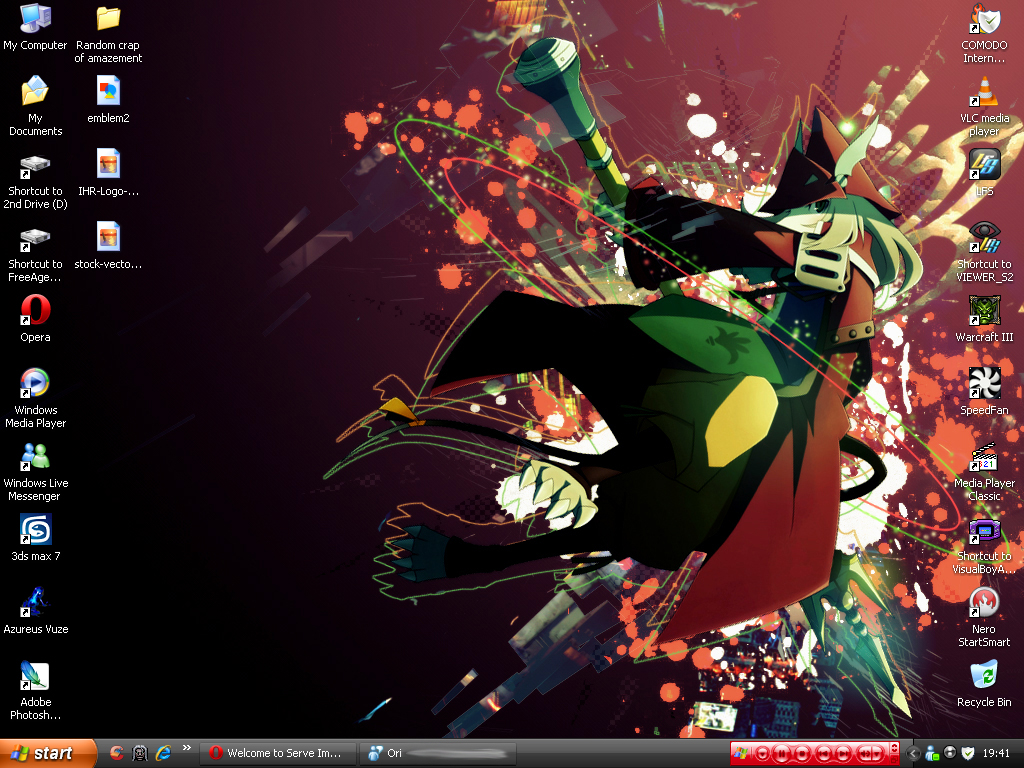Select the COMODO Internet Security shortcut
This screenshot has height=768, width=1024.
(x=984, y=34)
